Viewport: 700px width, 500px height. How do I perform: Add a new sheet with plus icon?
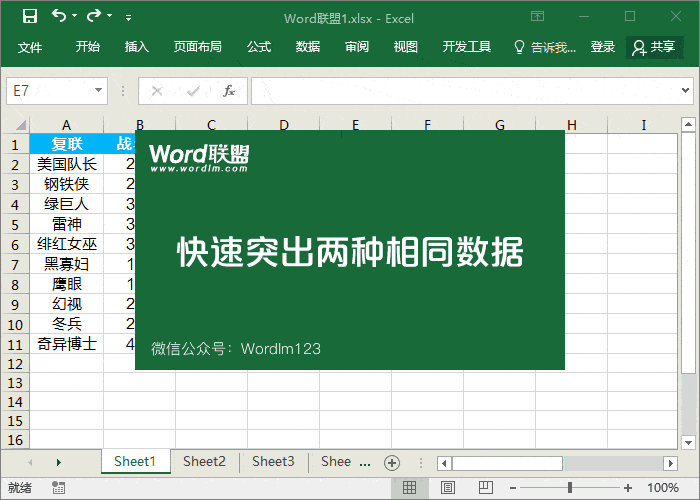tap(392, 462)
